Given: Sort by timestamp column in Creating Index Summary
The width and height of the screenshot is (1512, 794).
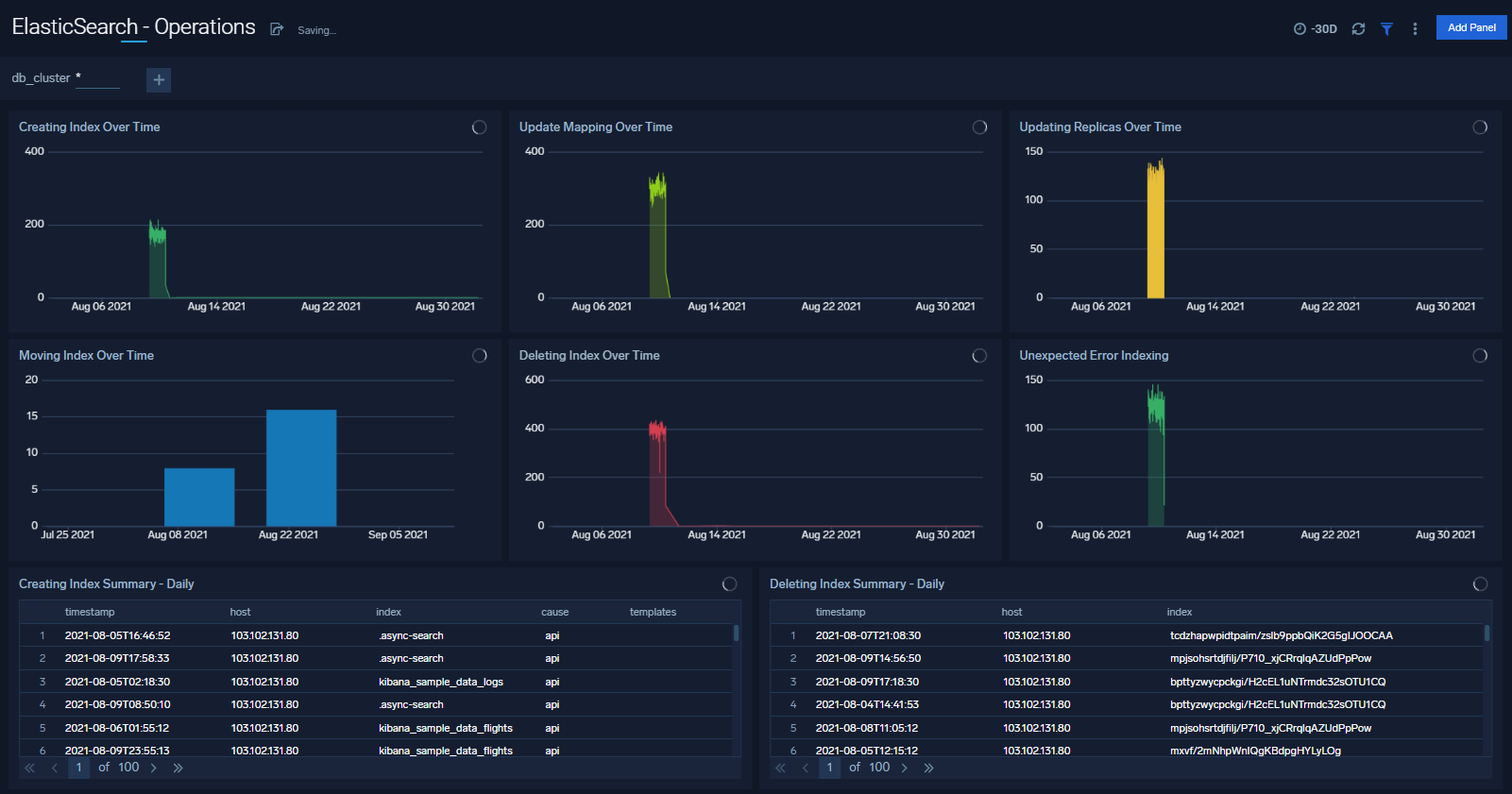Looking at the screenshot, I should [90, 612].
